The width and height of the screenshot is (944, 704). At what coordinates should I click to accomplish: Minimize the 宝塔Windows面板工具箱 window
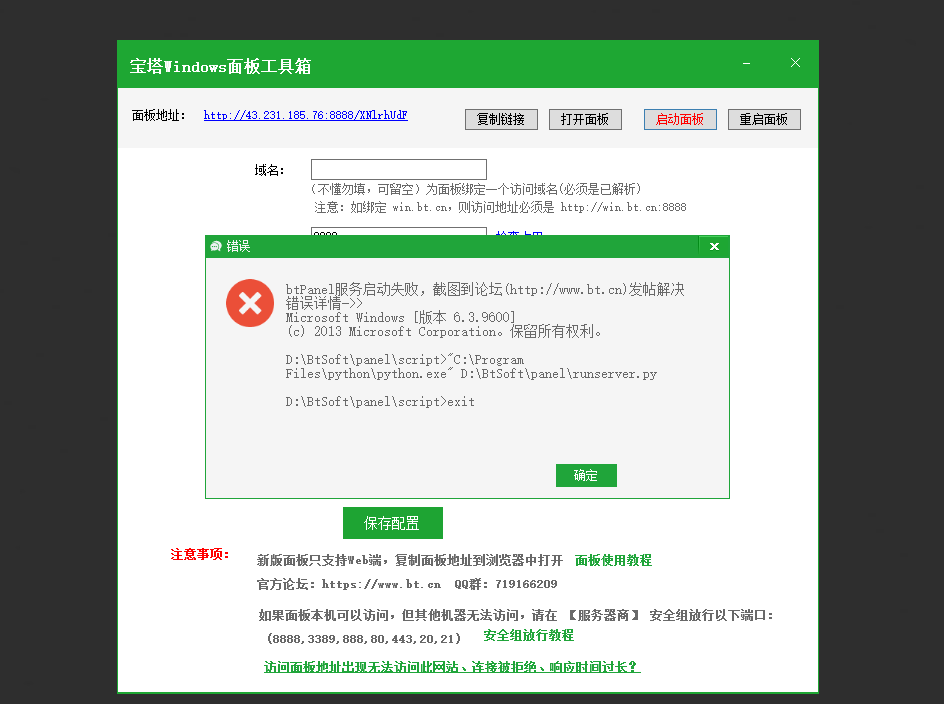pos(747,63)
